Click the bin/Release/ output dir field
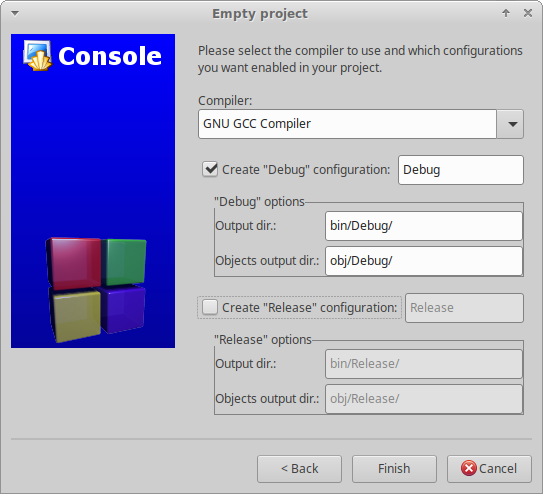The width and height of the screenshot is (543, 494). click(x=424, y=364)
